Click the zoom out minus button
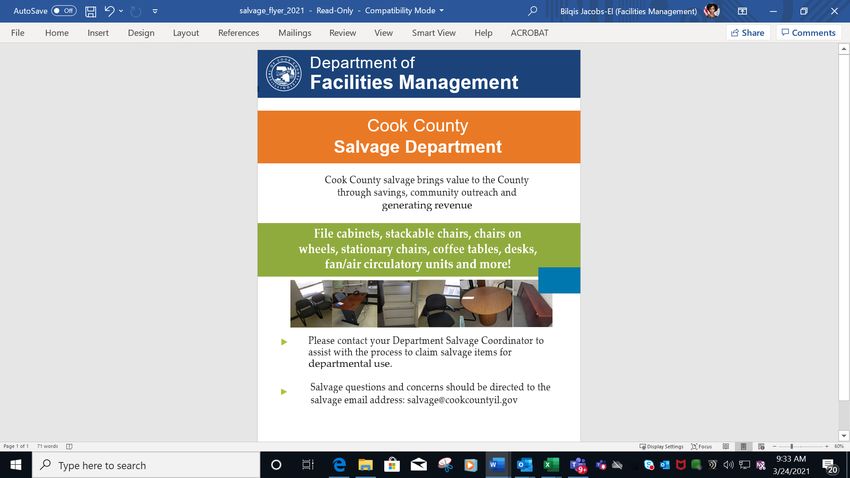 775,447
